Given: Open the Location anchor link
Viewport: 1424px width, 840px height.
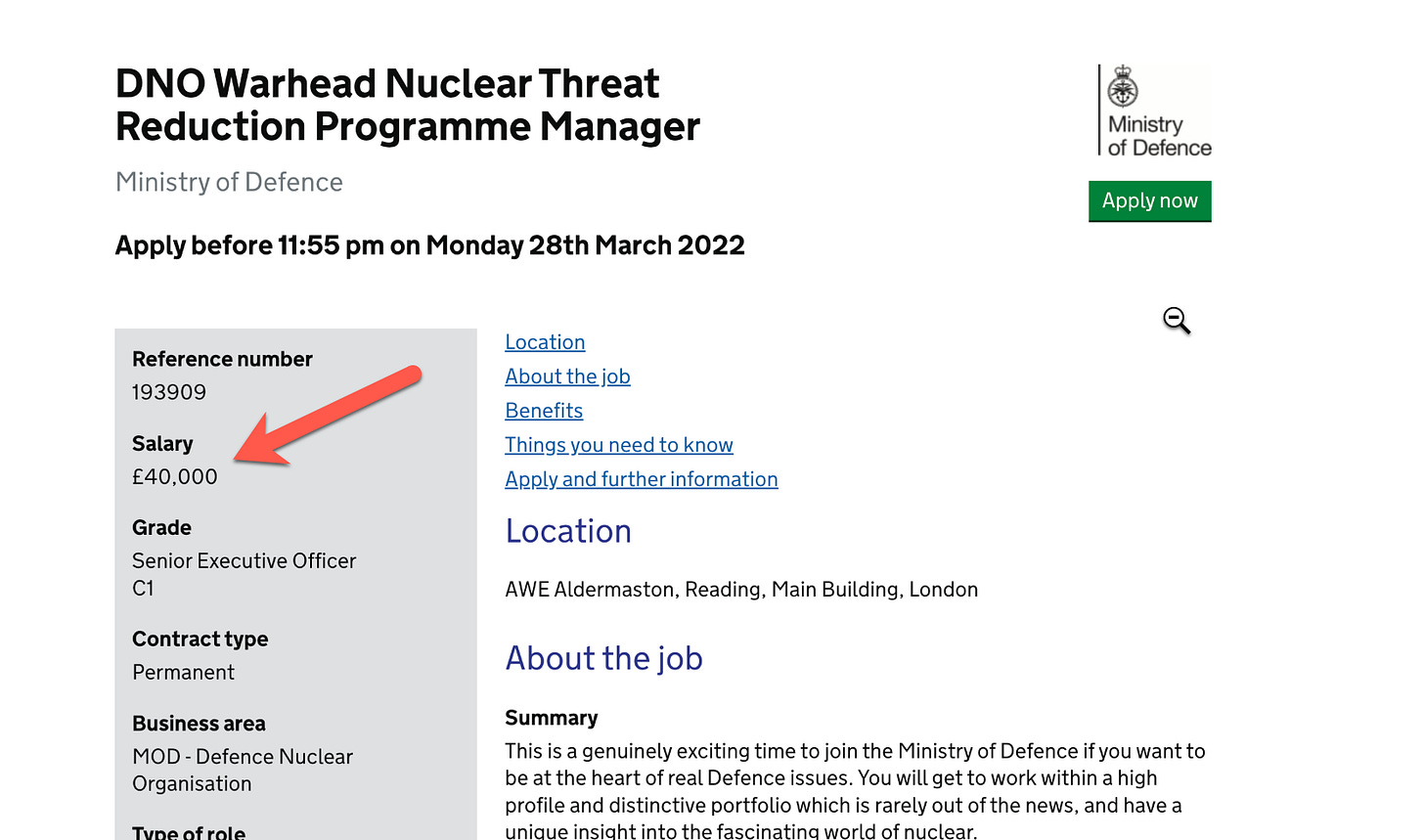Looking at the screenshot, I should pyautogui.click(x=545, y=342).
